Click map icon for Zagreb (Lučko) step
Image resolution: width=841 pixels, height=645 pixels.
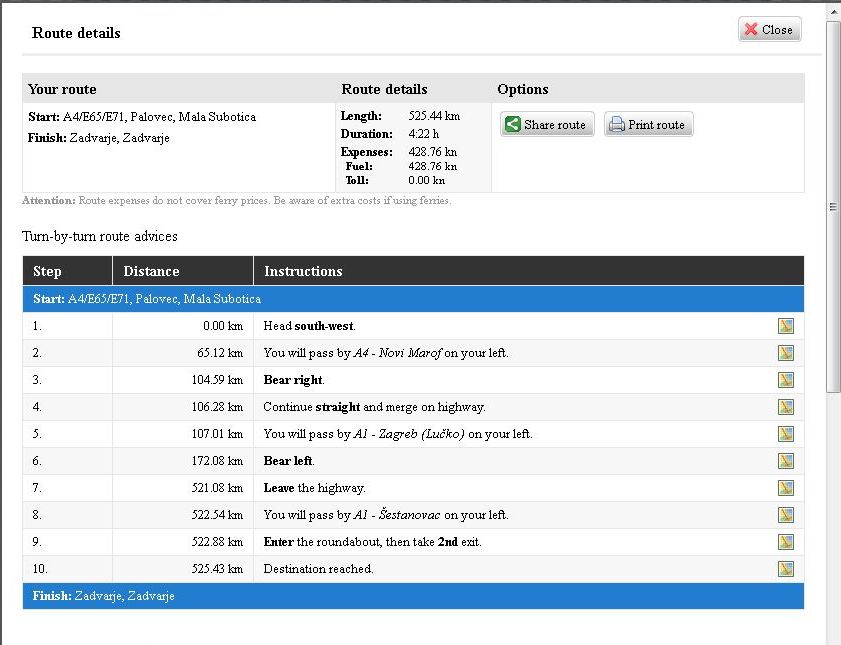(786, 434)
